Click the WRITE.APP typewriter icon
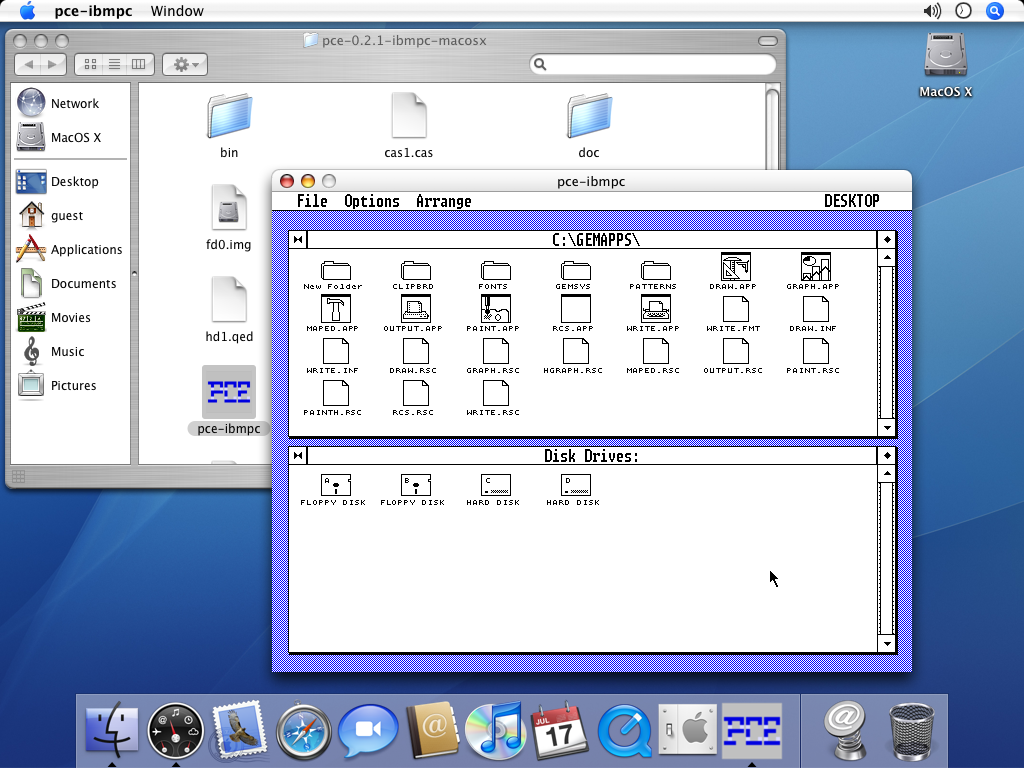The width and height of the screenshot is (1024, 768). tap(655, 309)
